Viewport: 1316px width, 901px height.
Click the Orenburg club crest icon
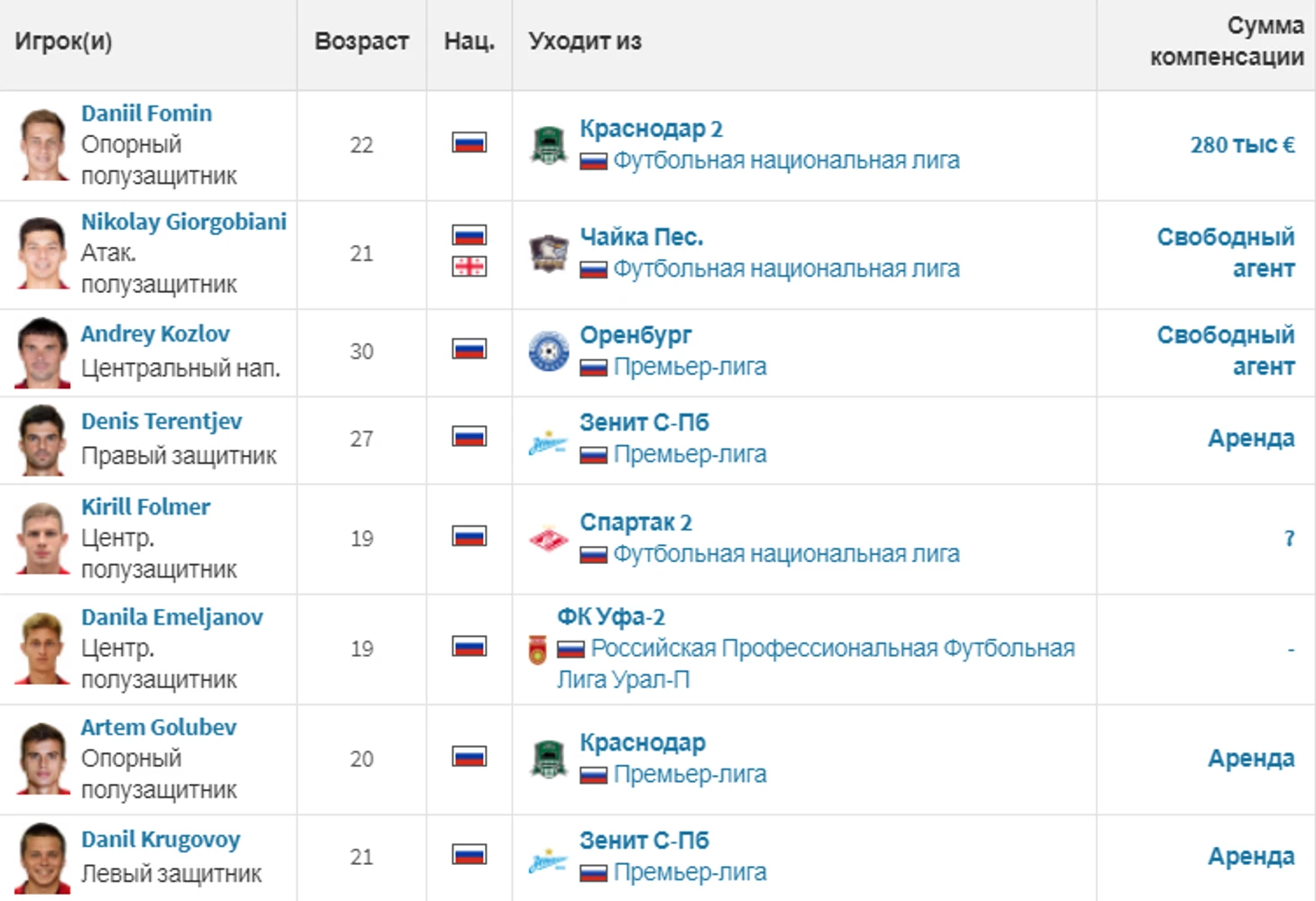click(x=548, y=351)
